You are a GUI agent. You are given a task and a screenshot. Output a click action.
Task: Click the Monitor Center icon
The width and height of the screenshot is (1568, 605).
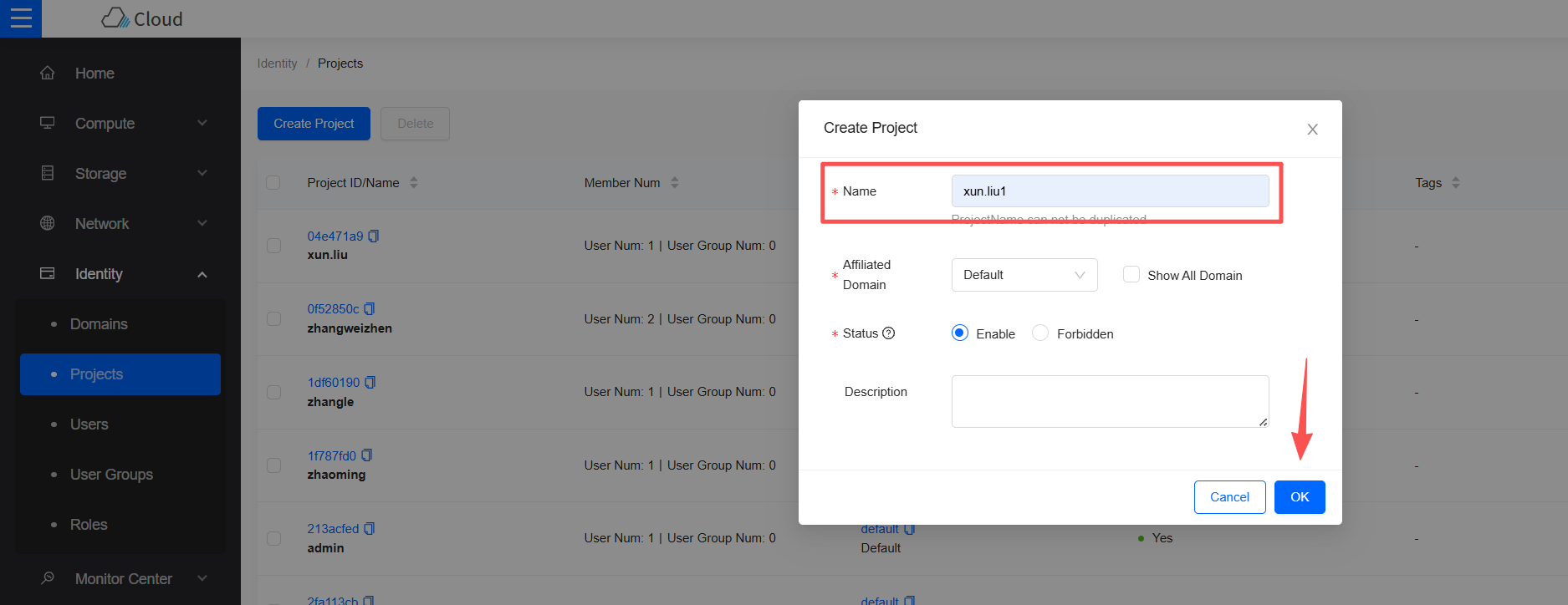pyautogui.click(x=48, y=578)
